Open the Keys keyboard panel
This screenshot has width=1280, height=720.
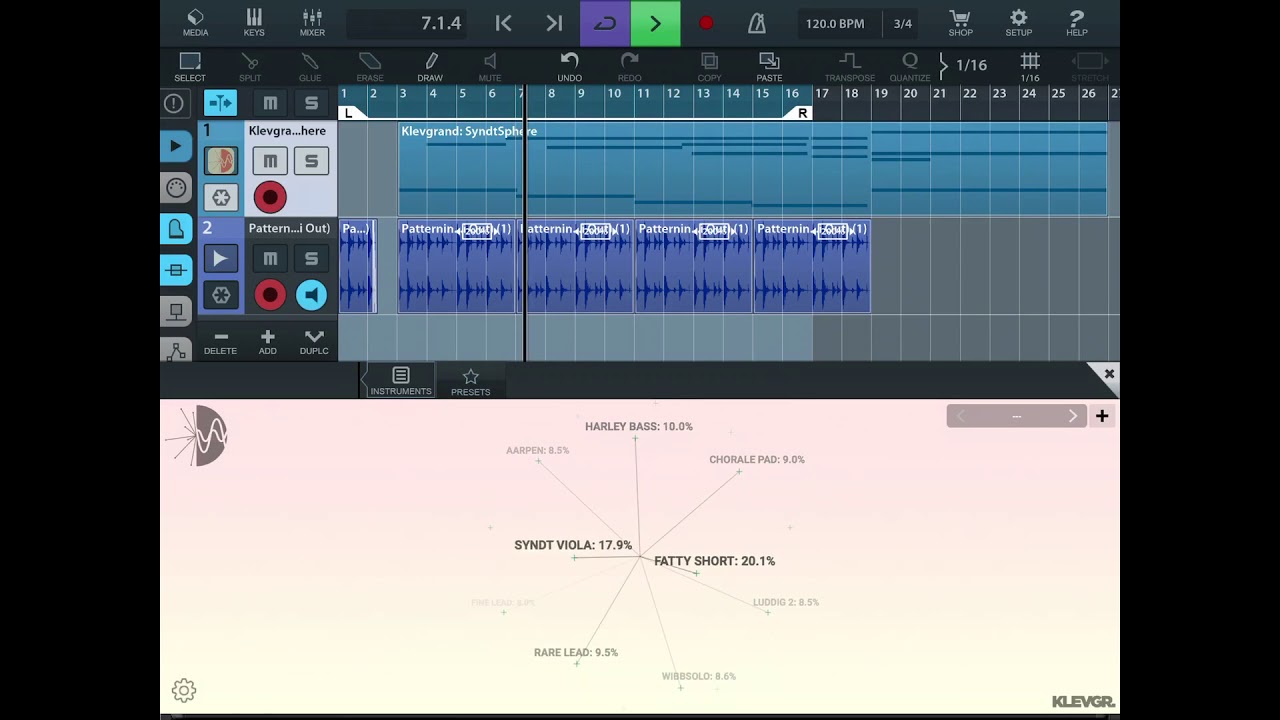[x=254, y=23]
